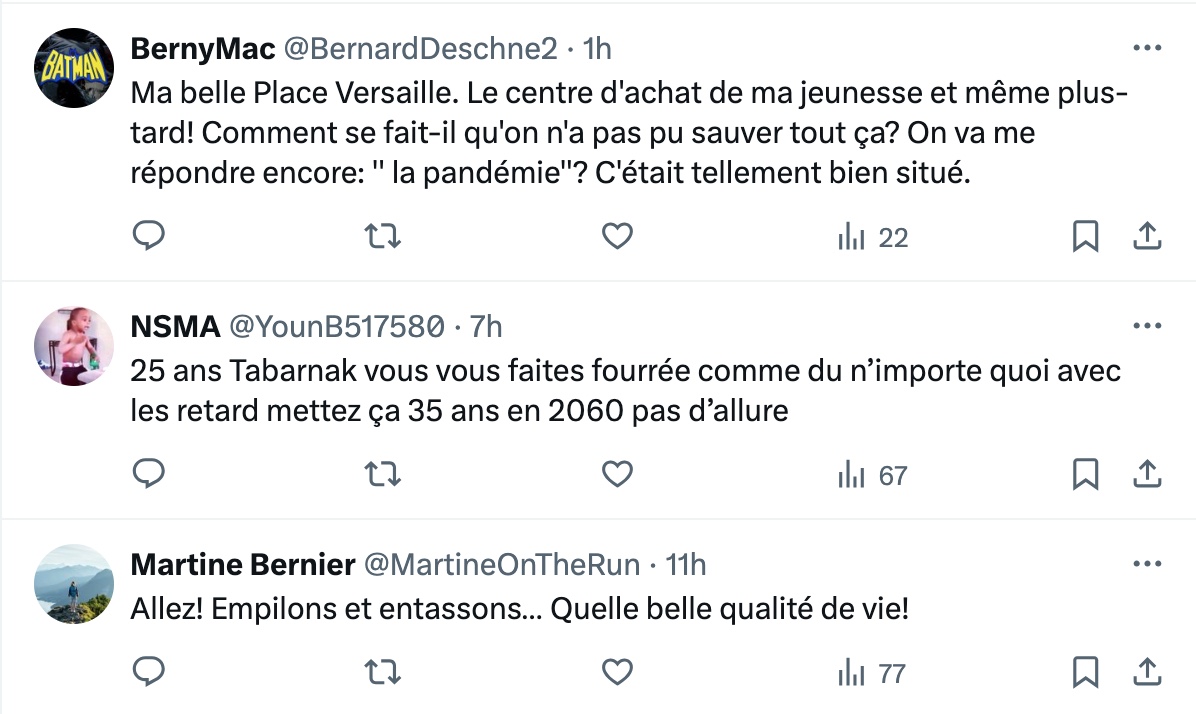
Task: Open @MartineOnTheRun profile handle link
Action: [500, 565]
